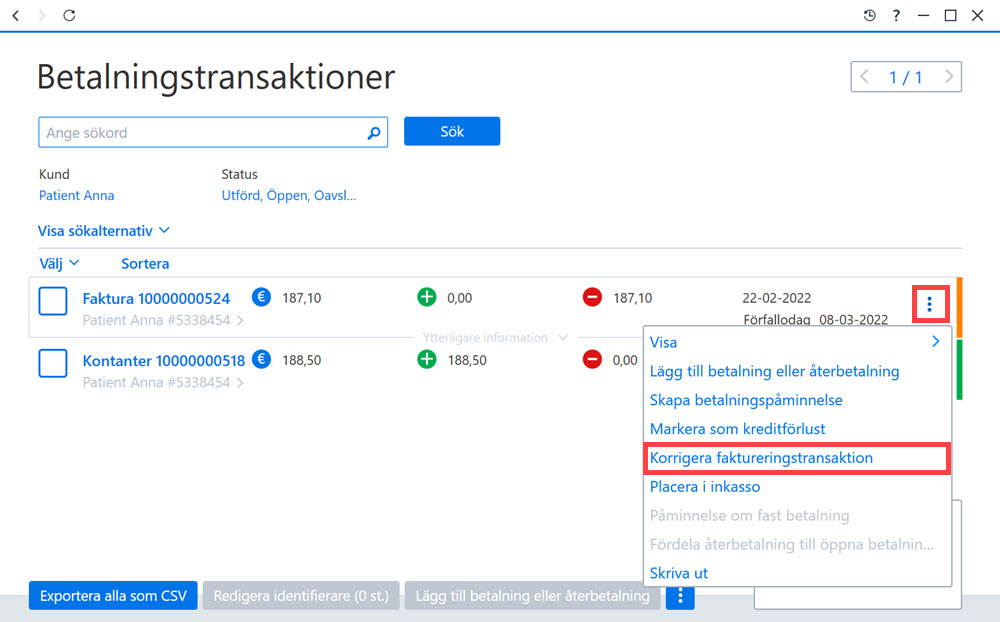Expand Visa sökalternativ
The width and height of the screenshot is (1000, 622).
103,231
